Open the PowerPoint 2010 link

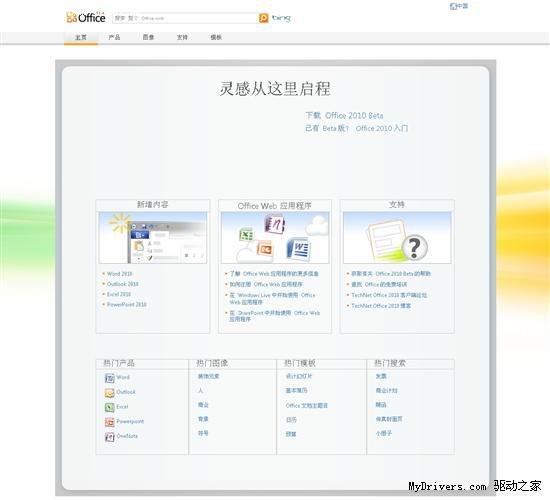pos(127,304)
